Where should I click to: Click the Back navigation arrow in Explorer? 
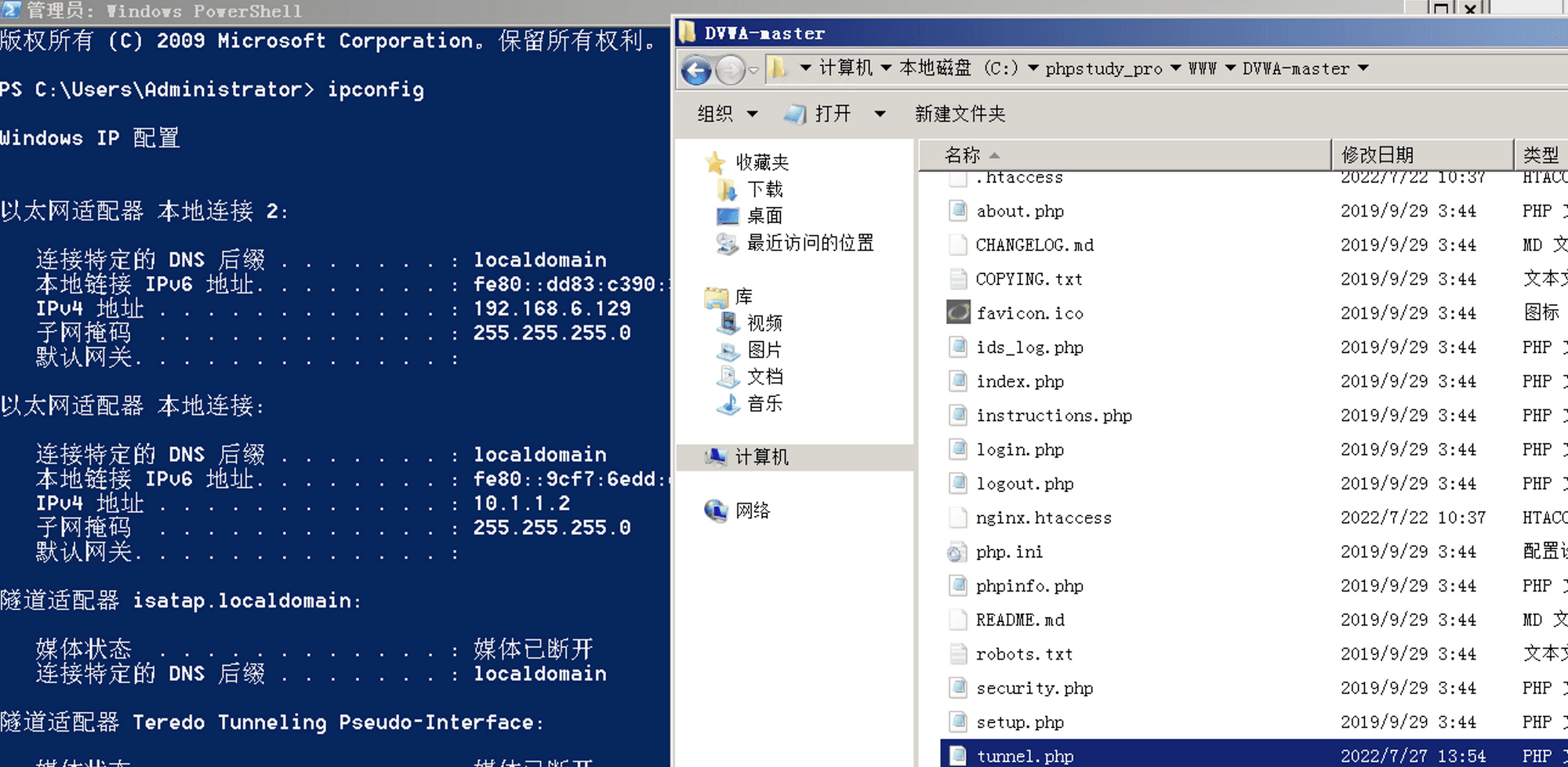(696, 71)
